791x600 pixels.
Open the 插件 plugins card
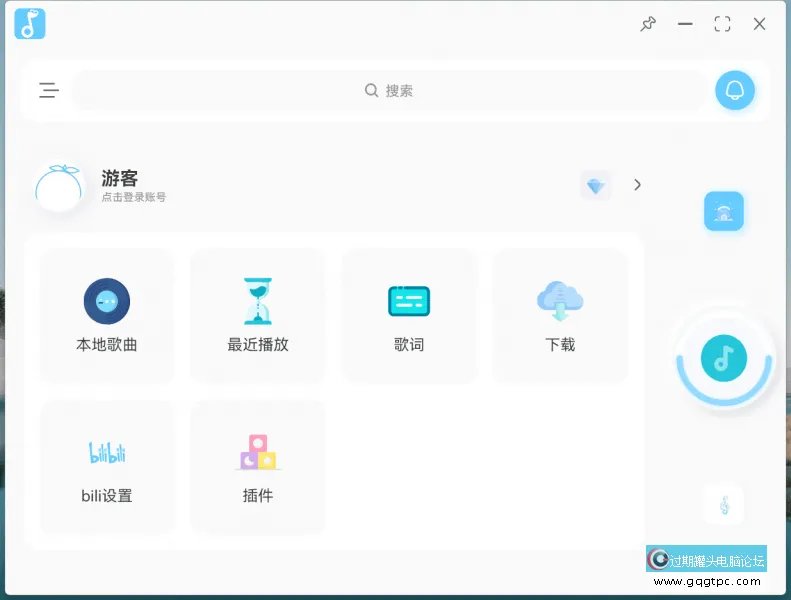click(x=258, y=467)
